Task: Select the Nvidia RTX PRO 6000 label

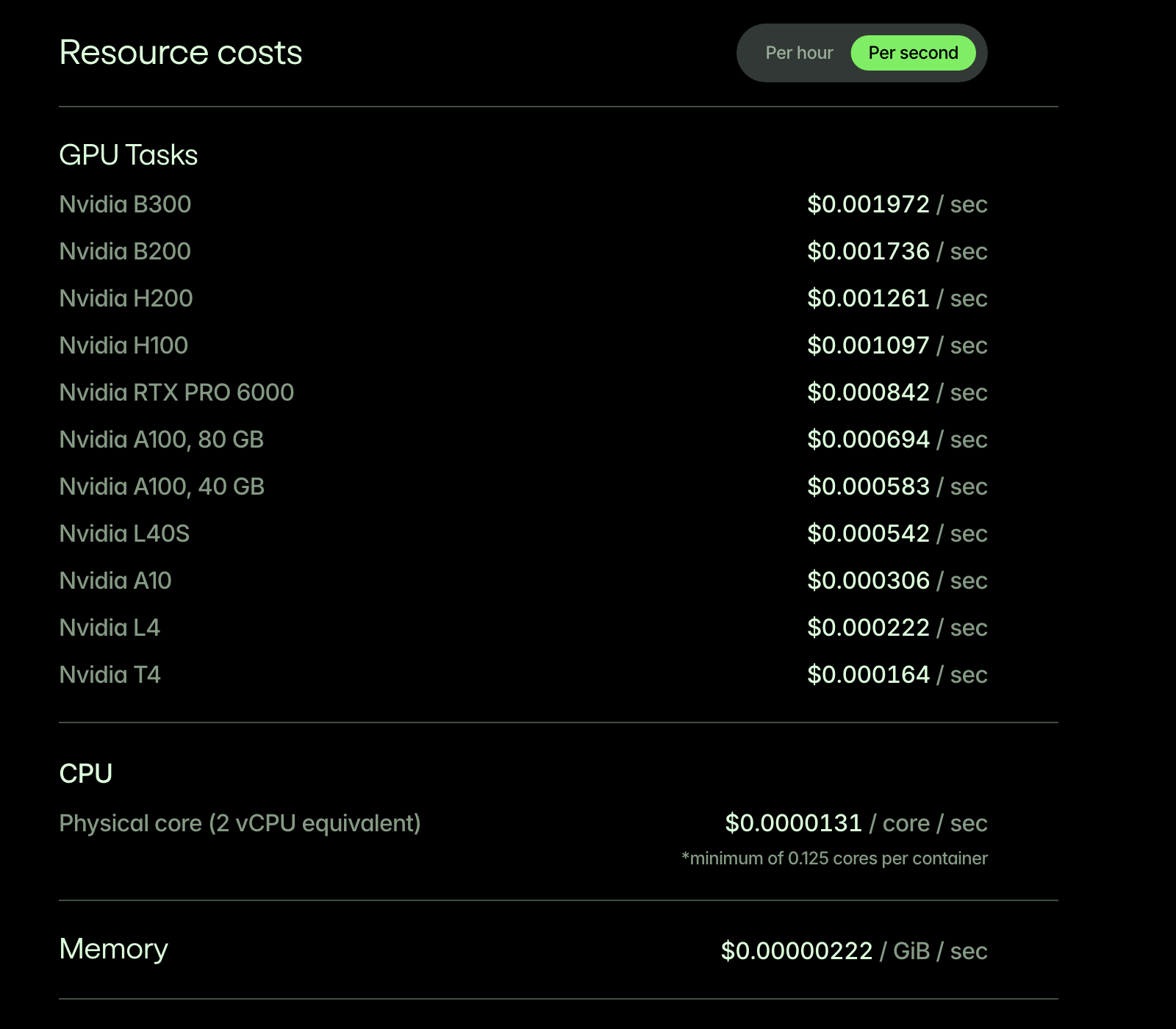Action: (x=176, y=392)
